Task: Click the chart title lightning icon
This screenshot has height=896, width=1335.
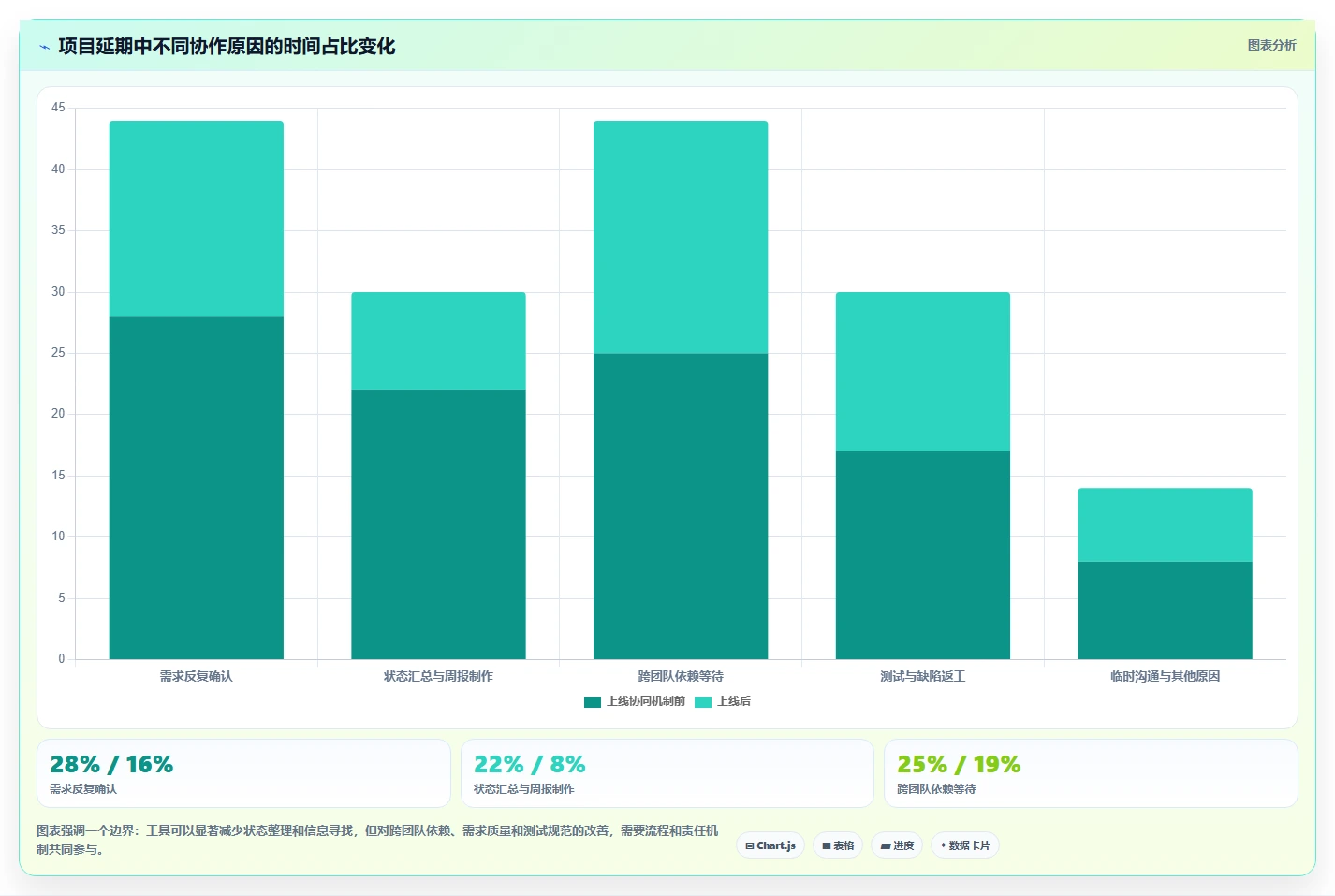Action: point(44,47)
